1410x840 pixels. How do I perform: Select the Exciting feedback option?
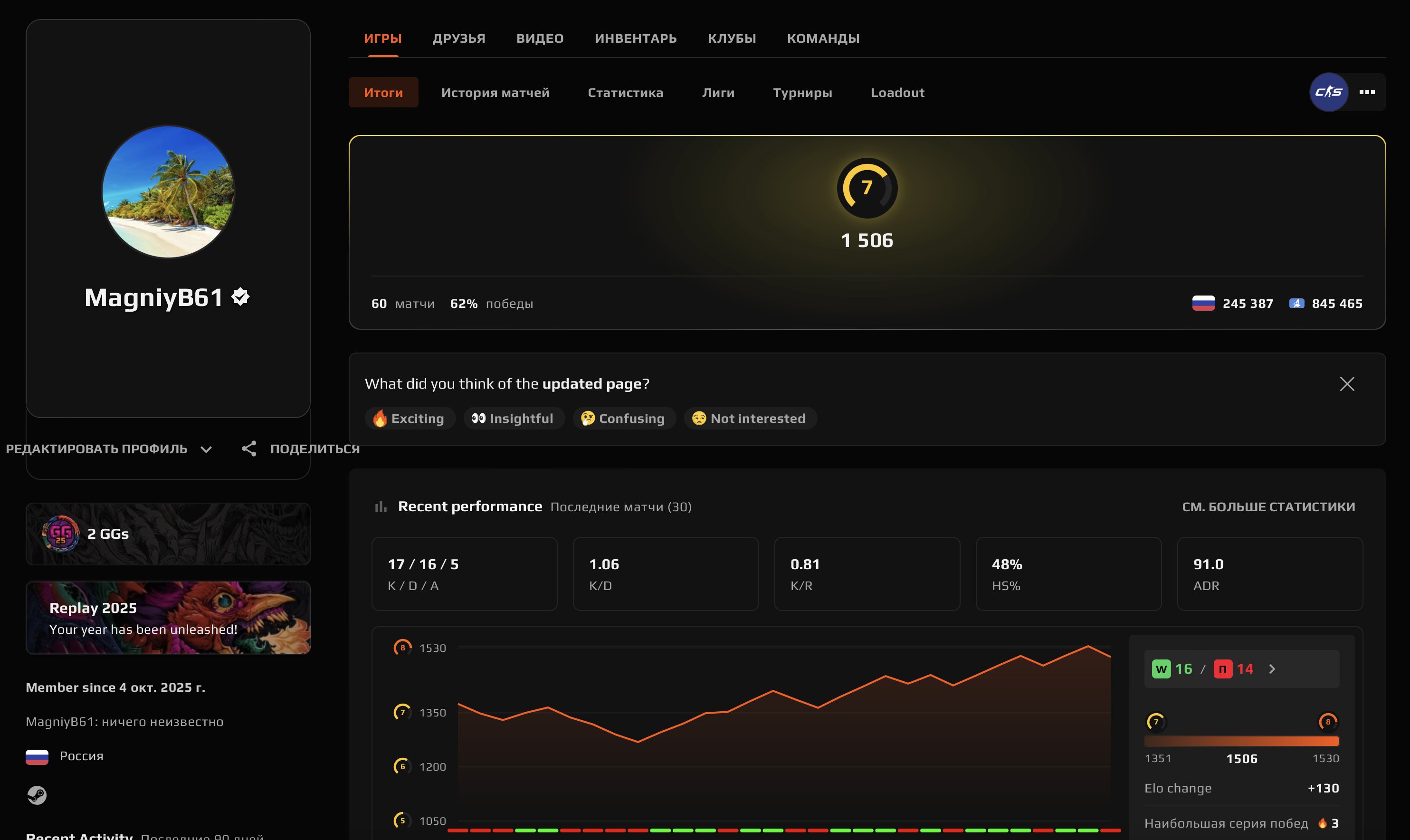tap(410, 418)
